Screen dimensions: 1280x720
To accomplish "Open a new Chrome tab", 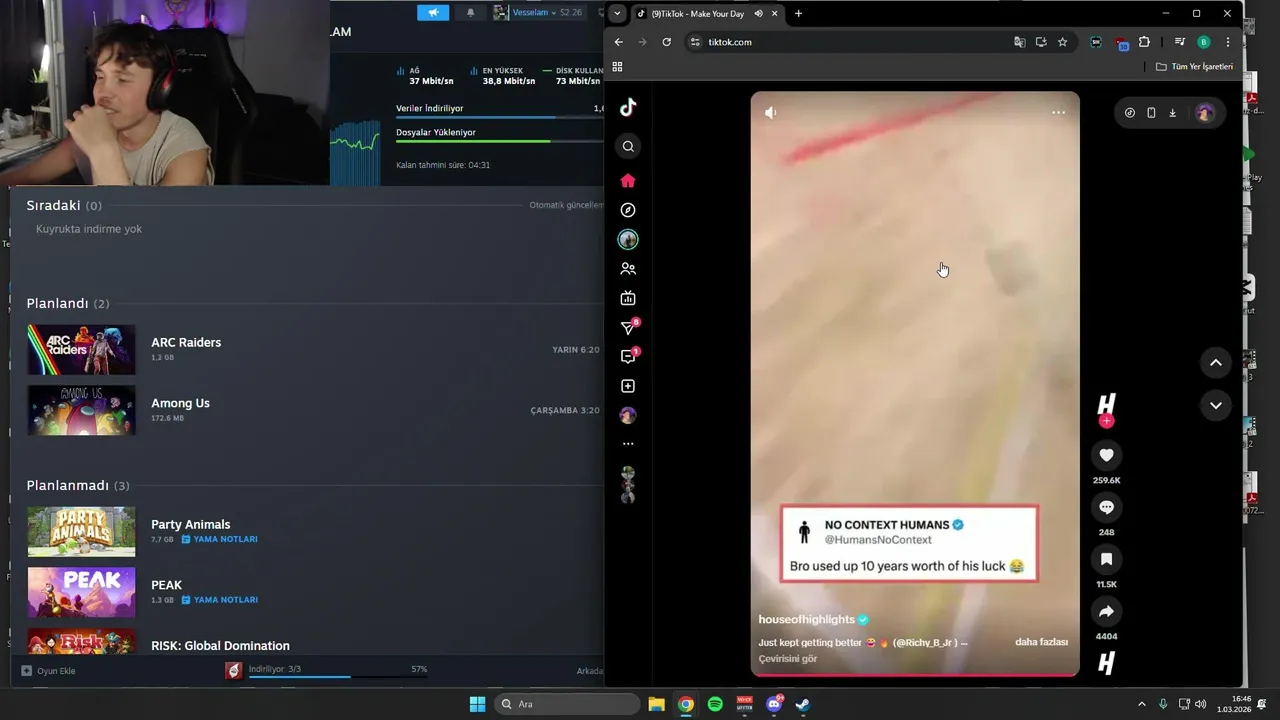I will pos(798,14).
